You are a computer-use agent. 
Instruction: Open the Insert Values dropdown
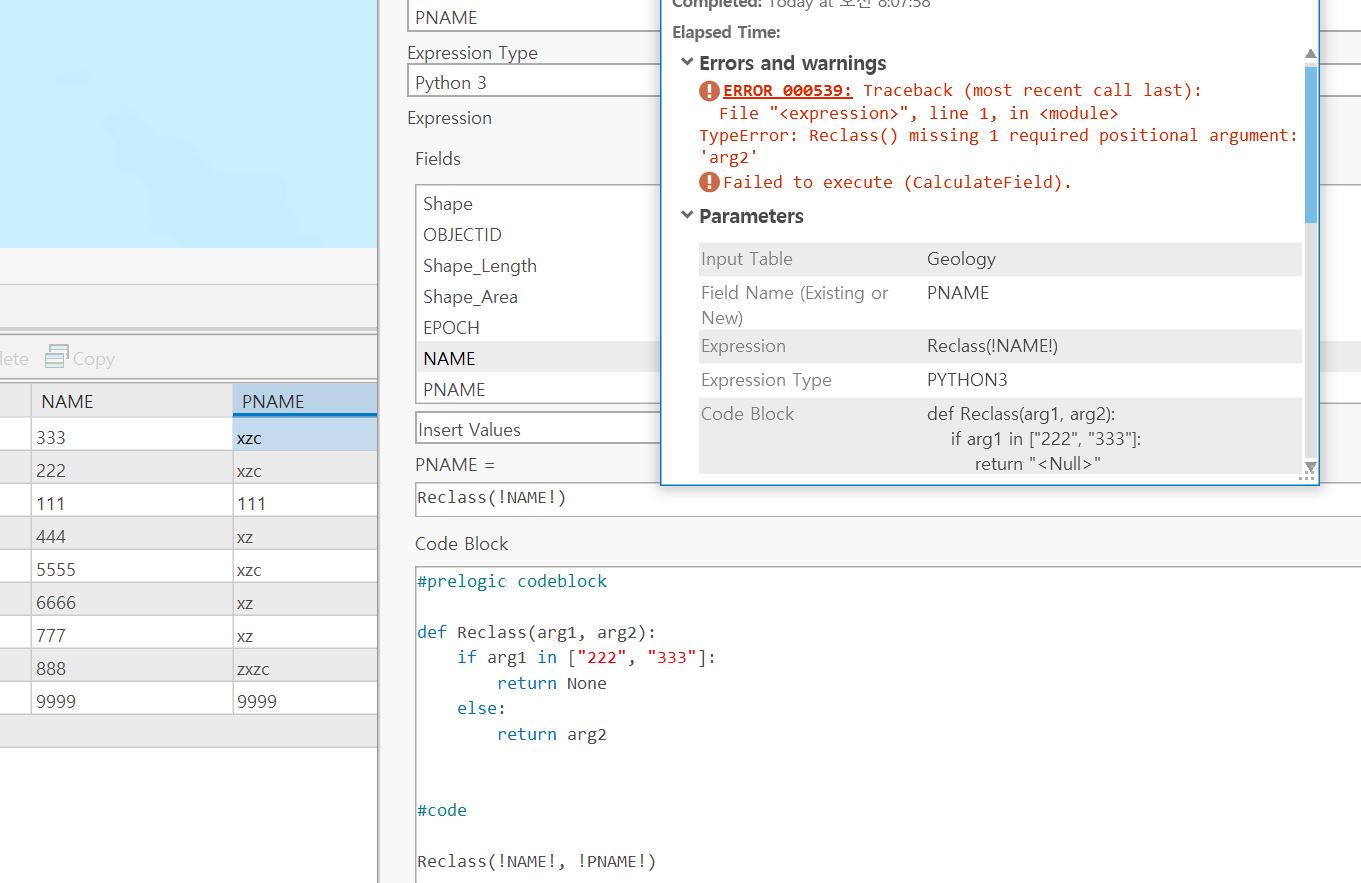537,430
